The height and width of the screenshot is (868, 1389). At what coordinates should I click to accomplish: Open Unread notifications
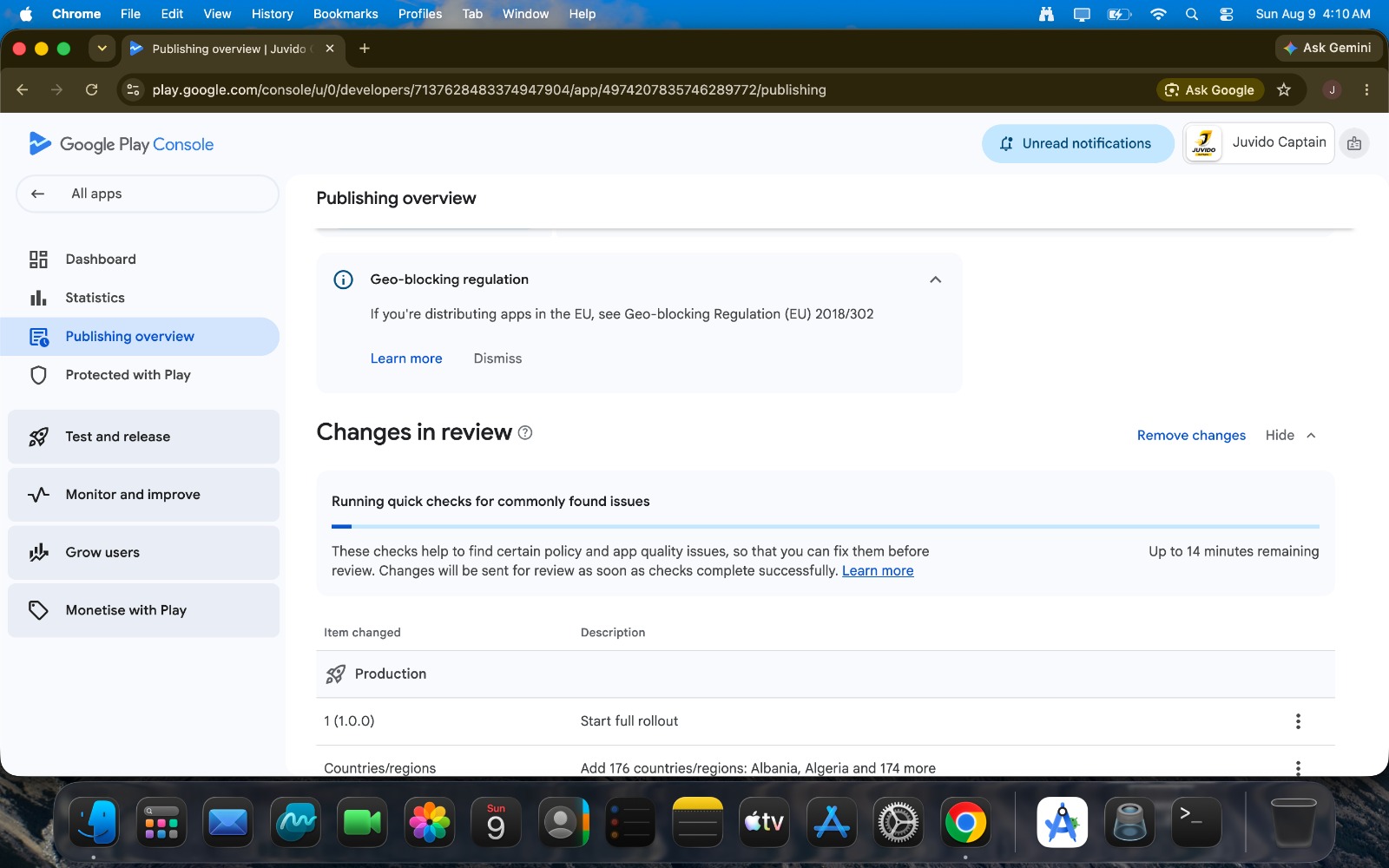(1077, 143)
